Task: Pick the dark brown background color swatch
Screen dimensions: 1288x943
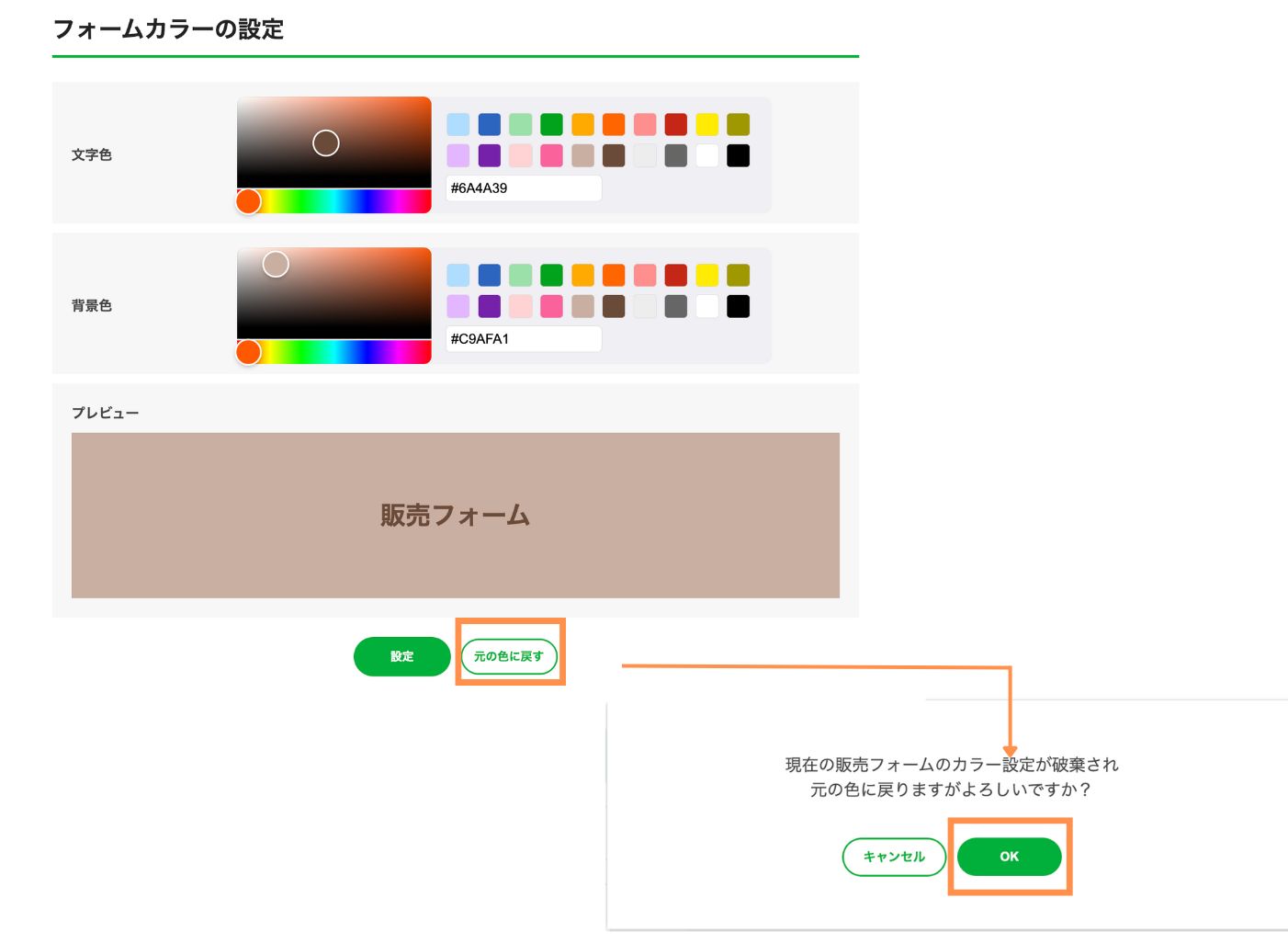Action: coord(614,307)
